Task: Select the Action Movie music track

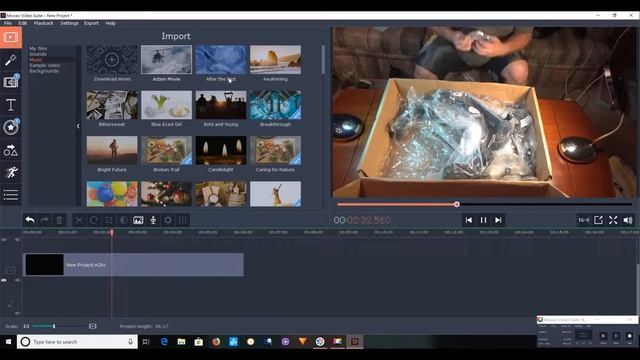Action: pos(167,60)
